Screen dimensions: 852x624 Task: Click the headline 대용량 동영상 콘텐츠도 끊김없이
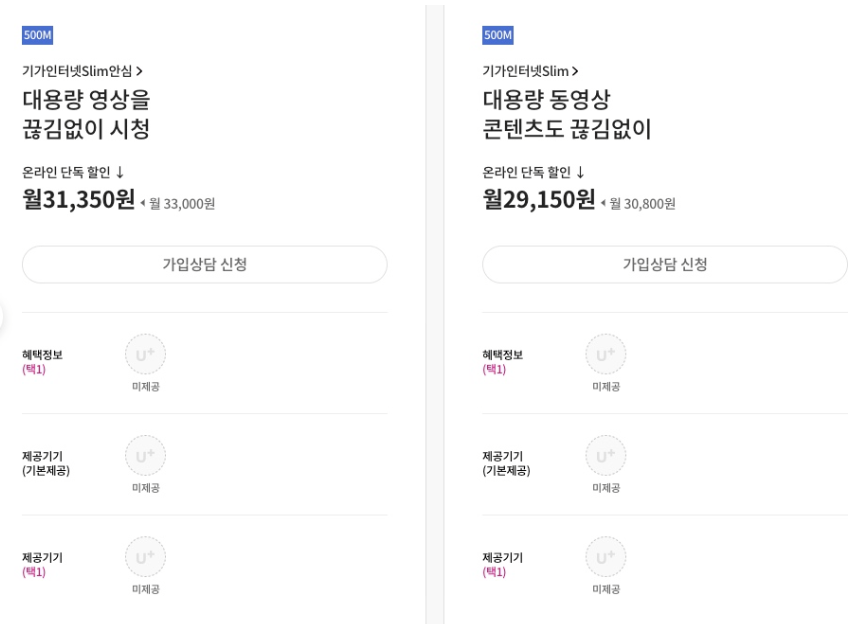point(566,114)
